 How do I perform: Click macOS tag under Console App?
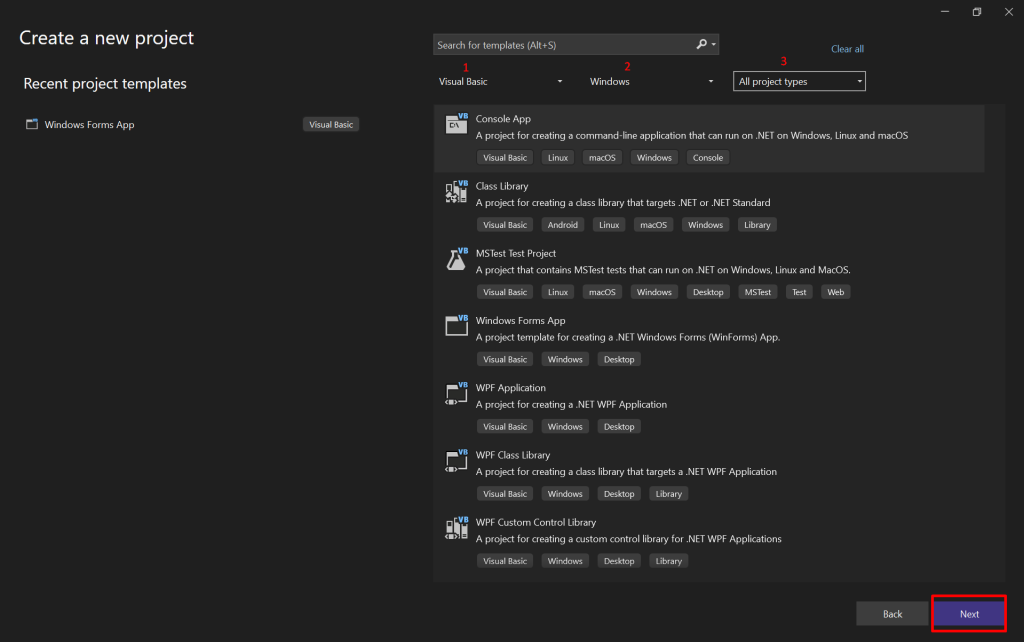coord(602,157)
